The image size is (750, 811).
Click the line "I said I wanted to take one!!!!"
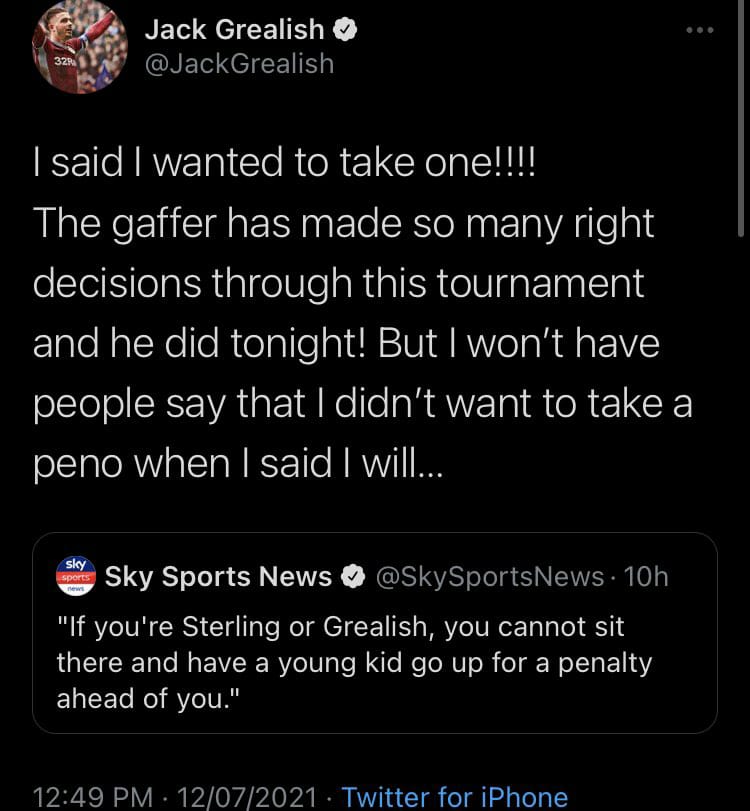point(284,166)
